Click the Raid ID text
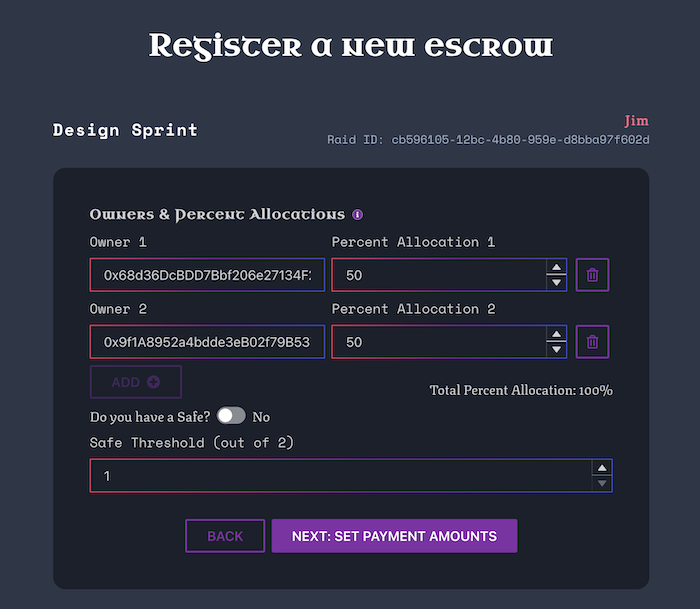 point(488,140)
